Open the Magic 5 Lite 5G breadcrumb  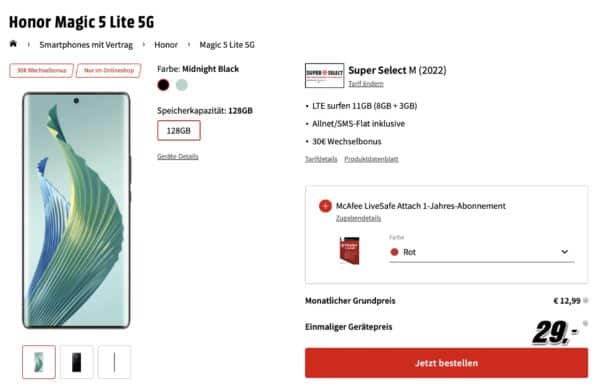pos(227,45)
